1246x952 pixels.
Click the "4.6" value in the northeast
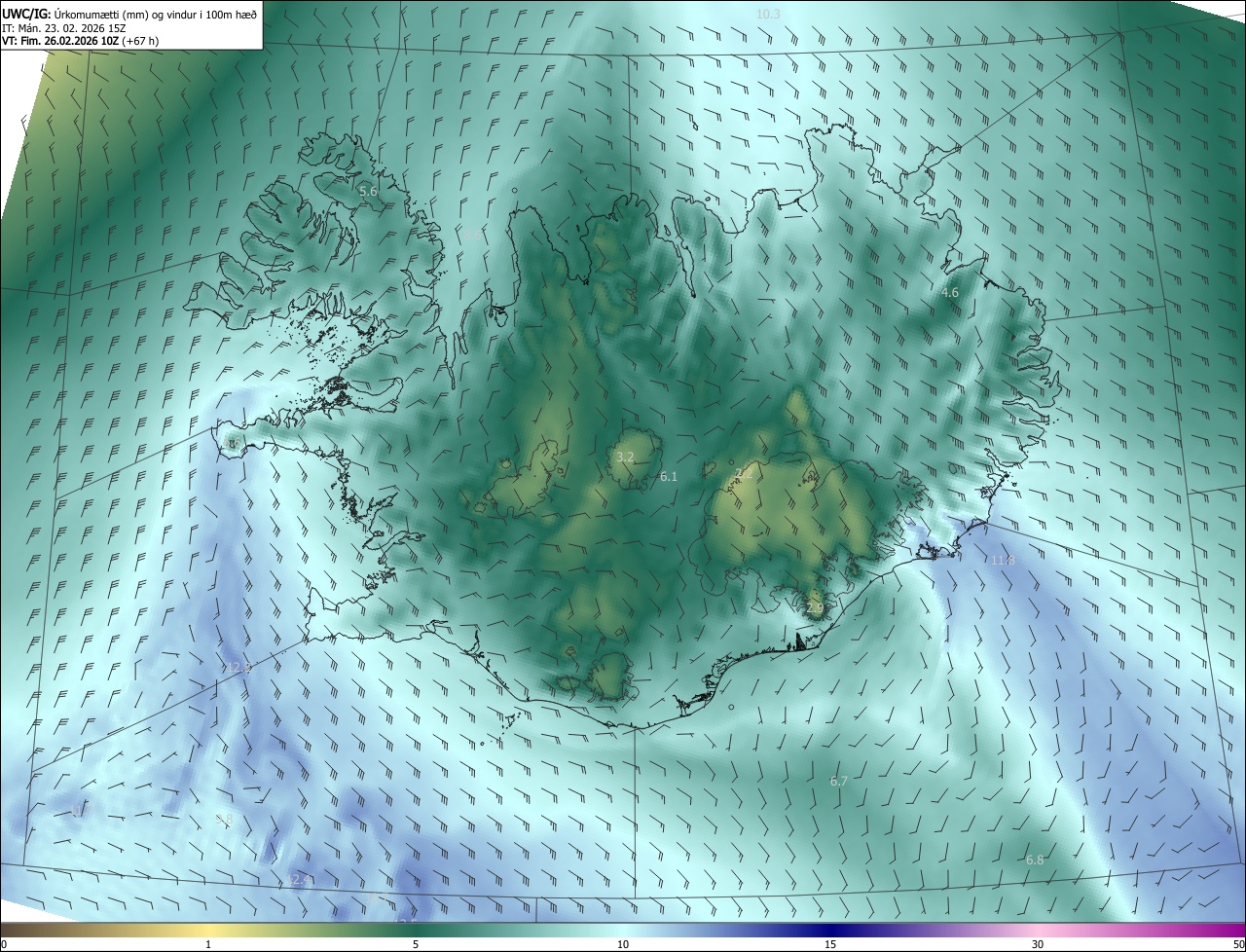[x=950, y=292]
